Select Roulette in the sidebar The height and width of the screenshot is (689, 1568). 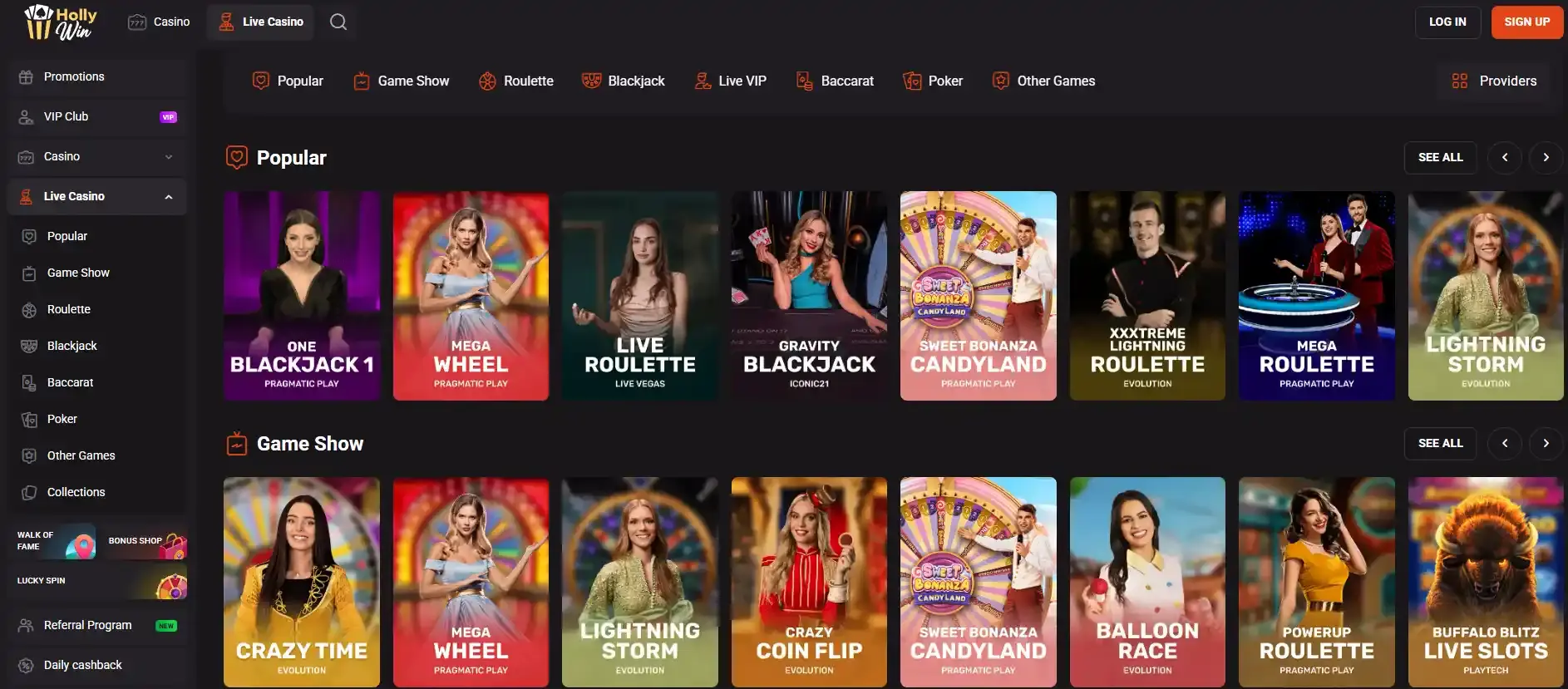click(98, 309)
